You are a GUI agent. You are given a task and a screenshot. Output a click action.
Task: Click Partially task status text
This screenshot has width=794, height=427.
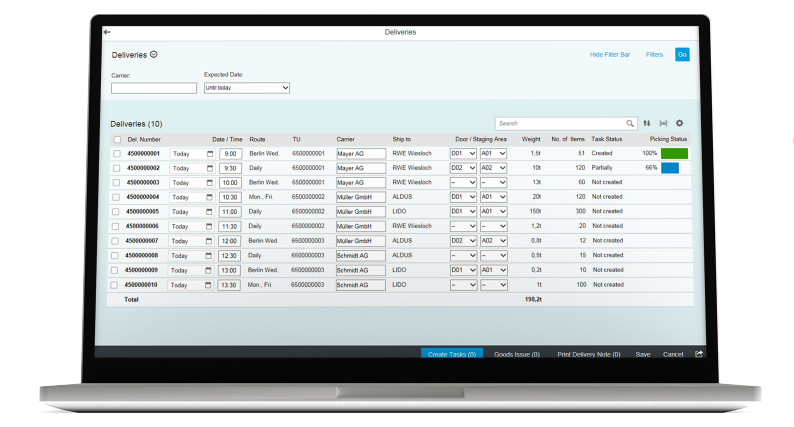(x=602, y=168)
